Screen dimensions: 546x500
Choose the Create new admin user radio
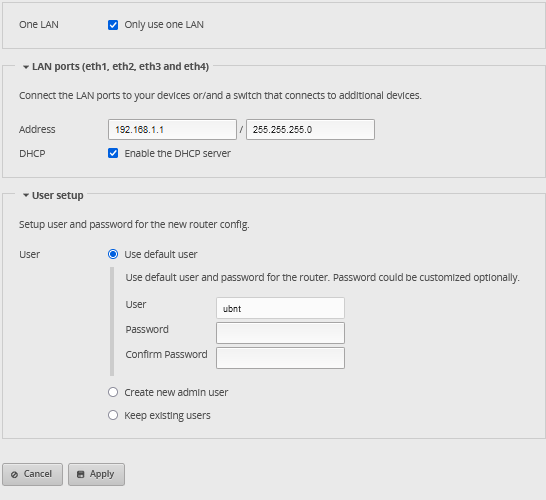[x=113, y=392]
